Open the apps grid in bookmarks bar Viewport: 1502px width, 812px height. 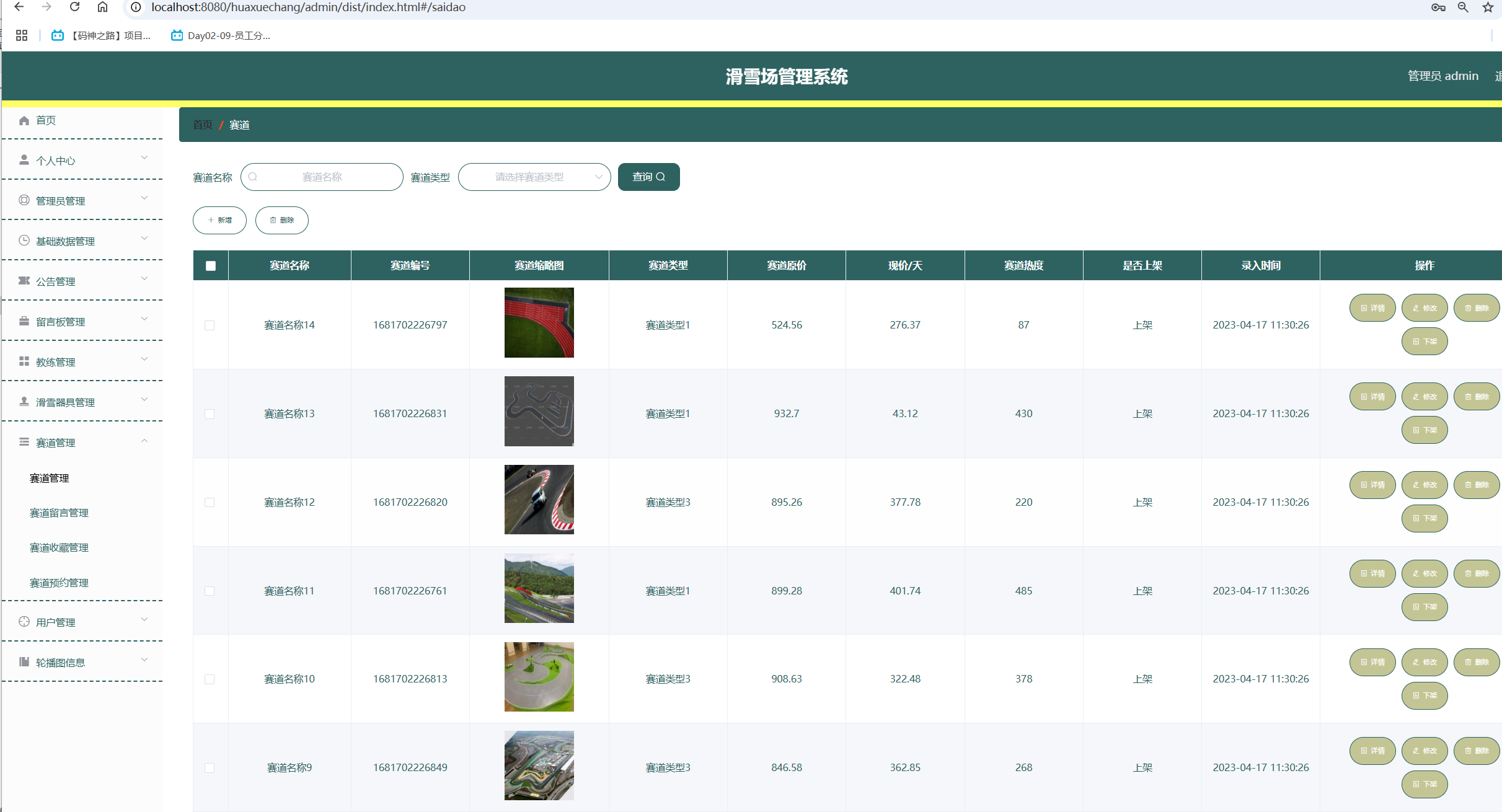(x=22, y=35)
